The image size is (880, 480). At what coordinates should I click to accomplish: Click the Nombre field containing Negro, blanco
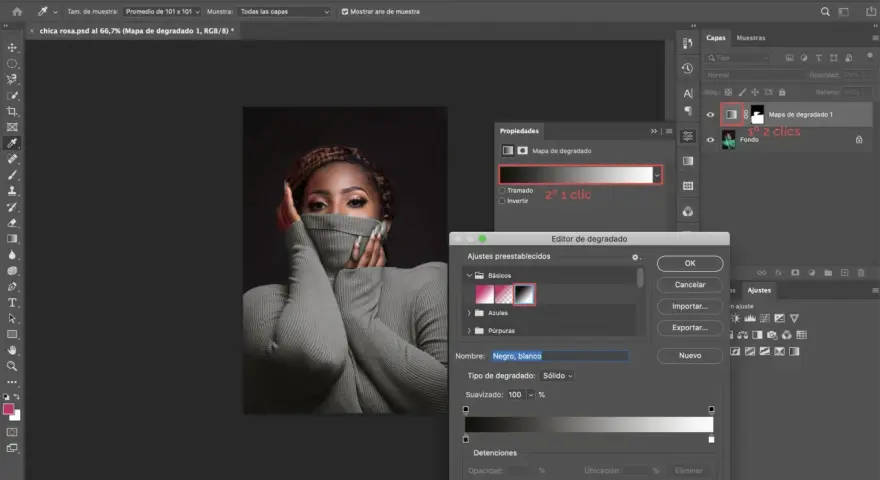click(x=560, y=356)
